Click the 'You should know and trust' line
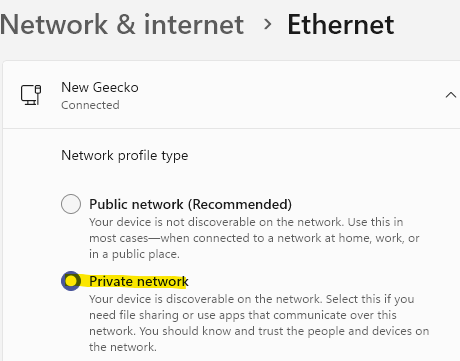 [259, 331]
